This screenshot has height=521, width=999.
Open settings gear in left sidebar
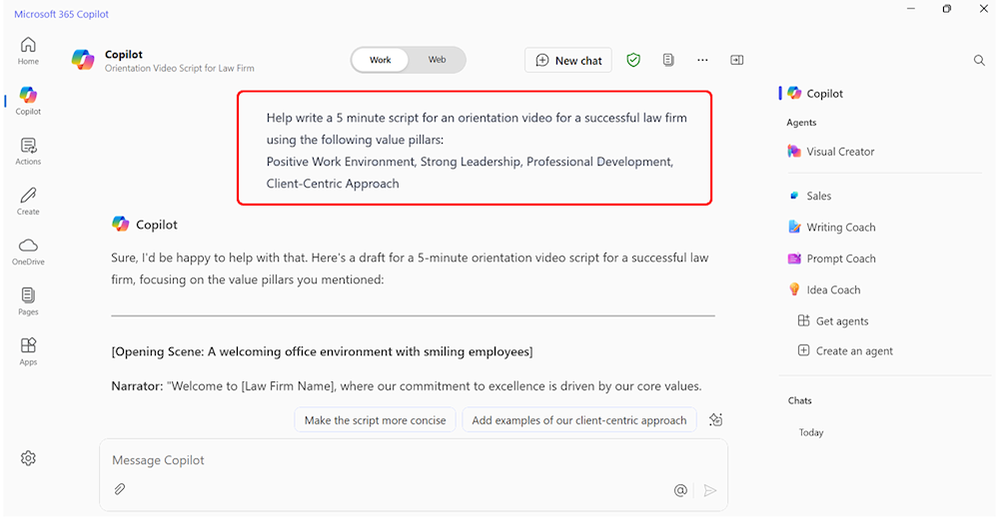tap(28, 458)
